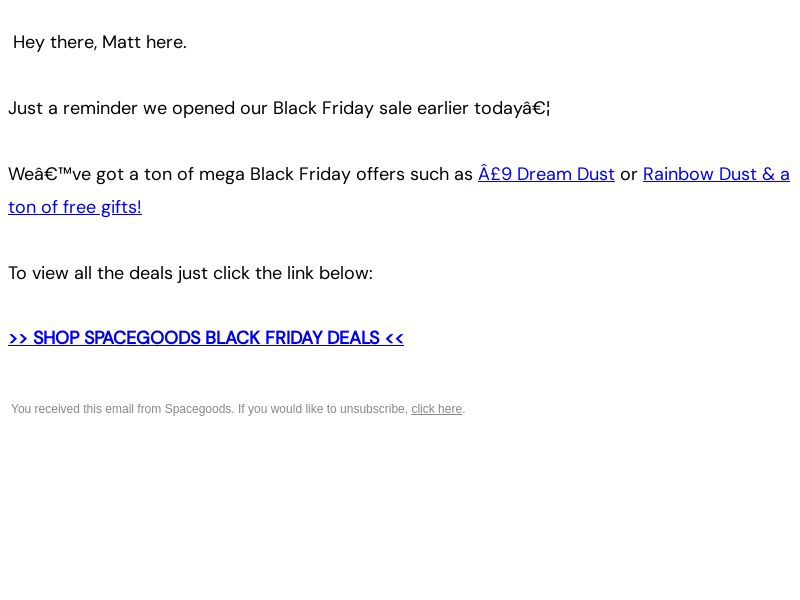The height and width of the screenshot is (600, 800).
Task: Follow the "ton of free gifts!" link
Action: pyautogui.click(x=75, y=207)
